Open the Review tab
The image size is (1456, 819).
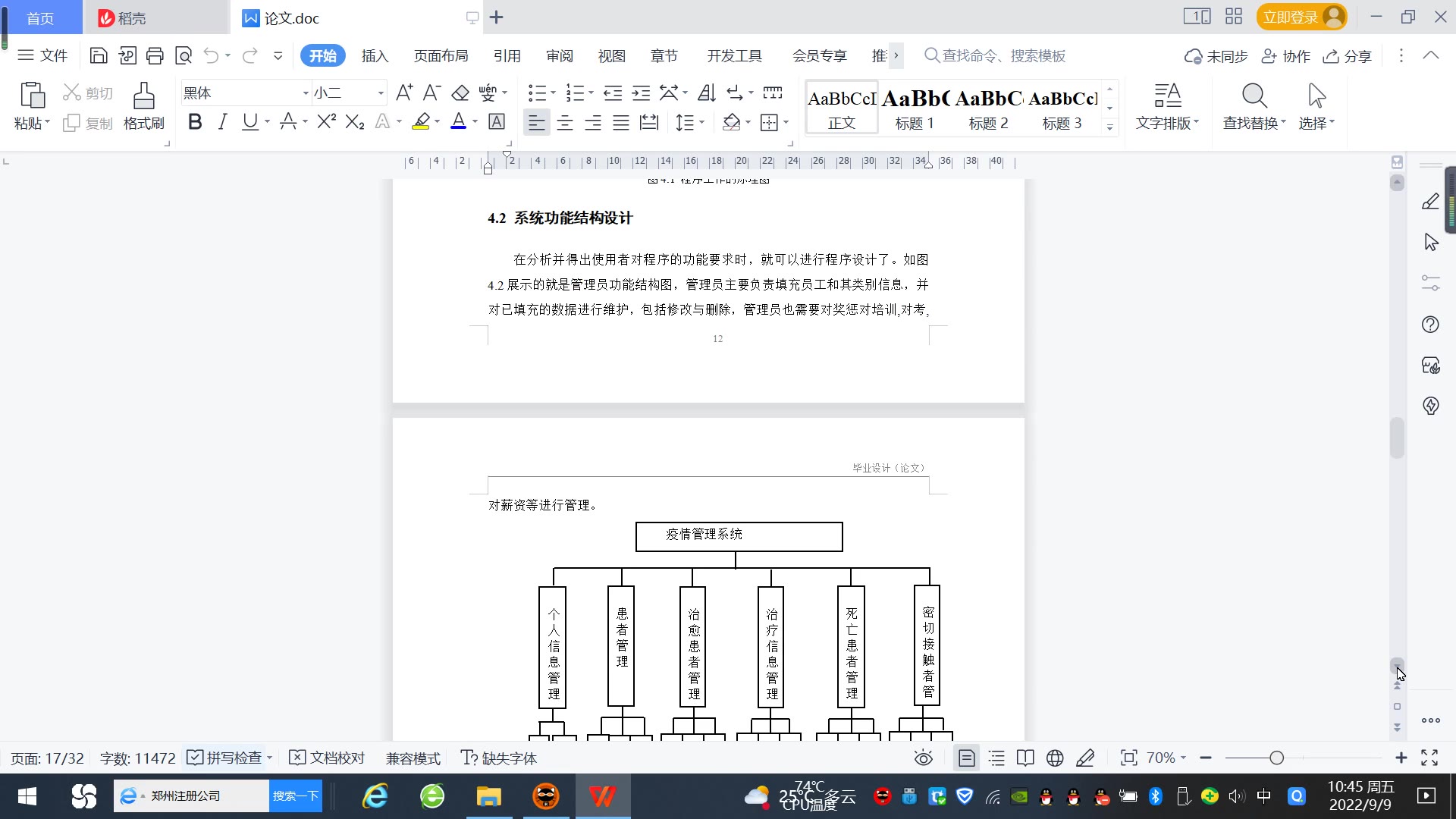click(x=560, y=55)
